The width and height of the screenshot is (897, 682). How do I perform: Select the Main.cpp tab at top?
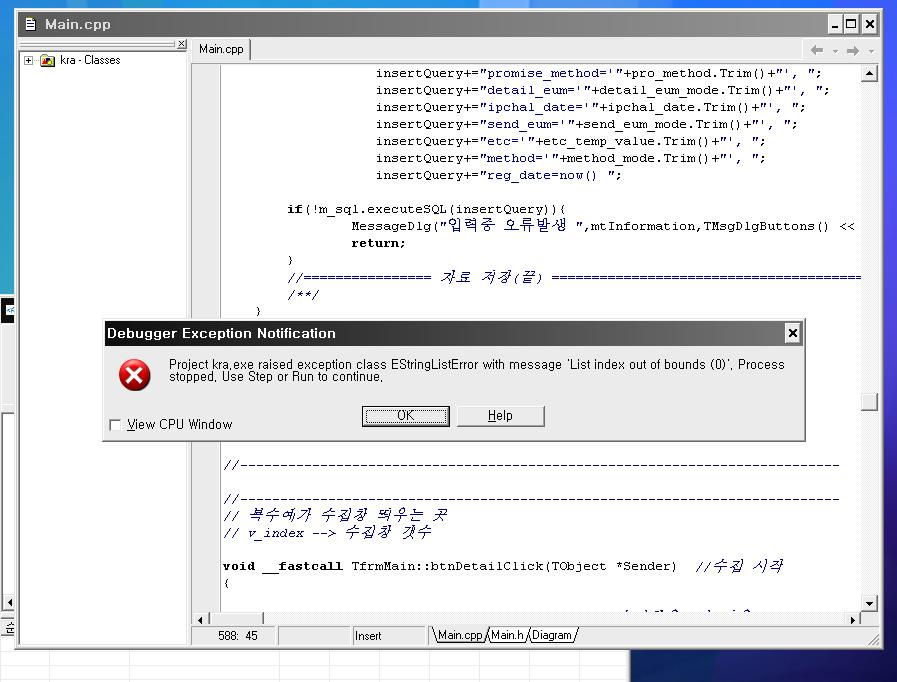click(x=221, y=49)
